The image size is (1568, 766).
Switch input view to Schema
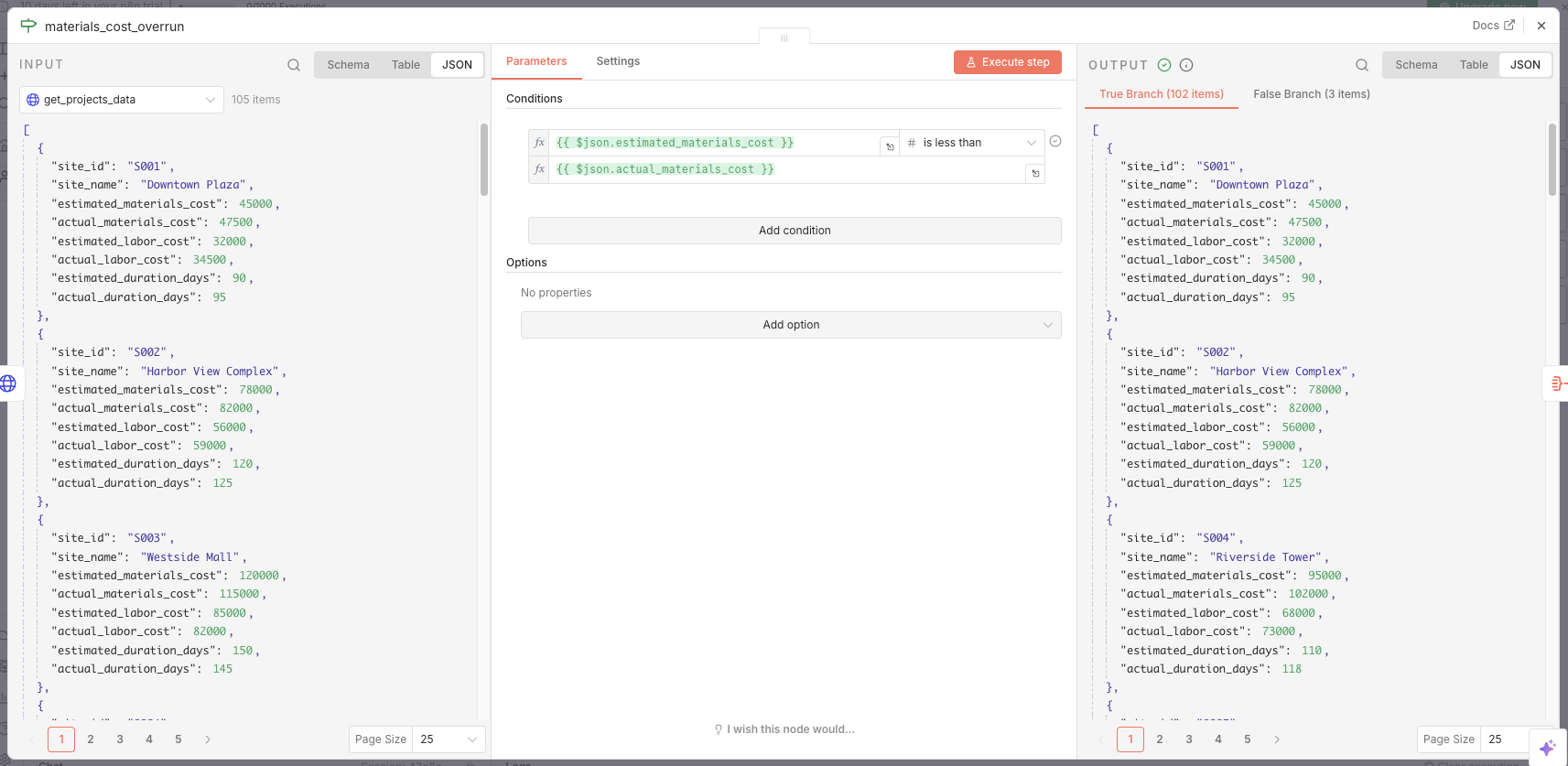click(x=348, y=65)
